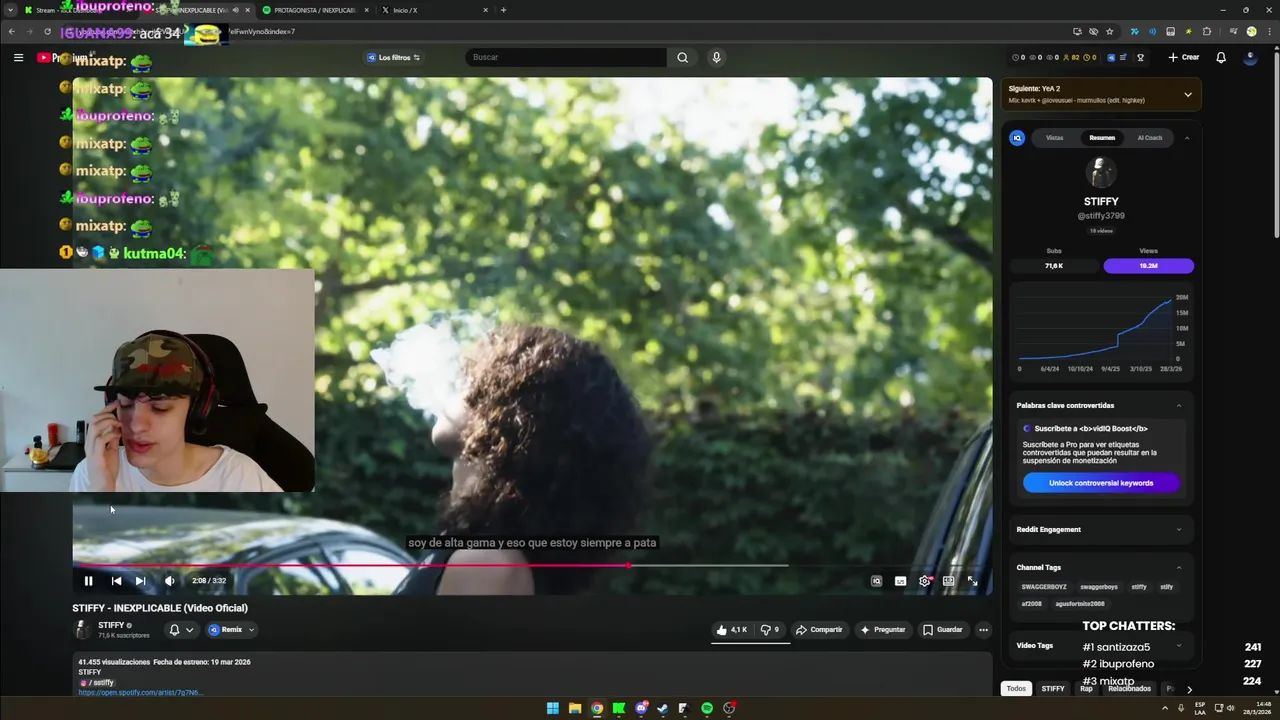
Task: Click Unlock controversial keywords button
Action: (1101, 483)
